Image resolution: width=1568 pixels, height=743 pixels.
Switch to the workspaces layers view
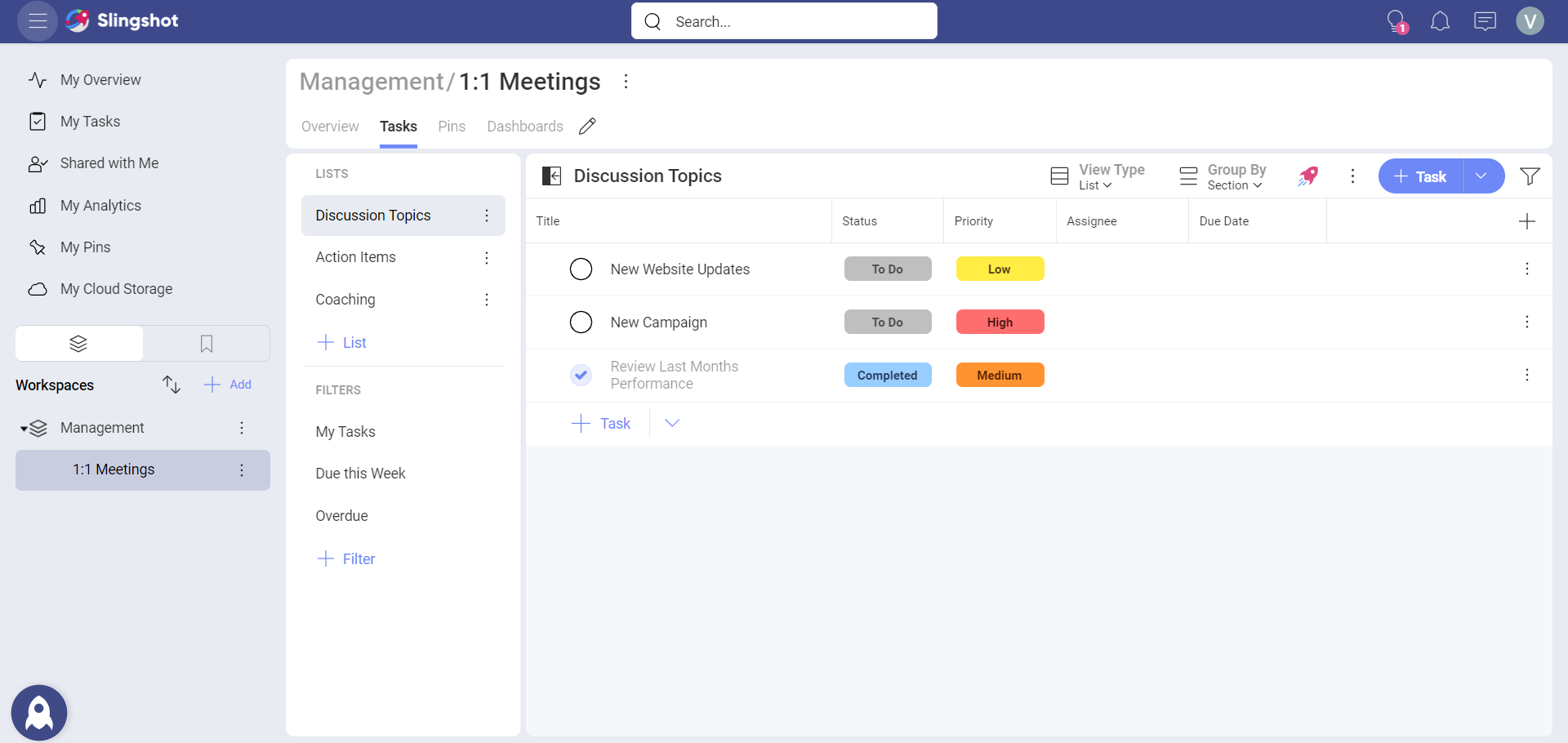[78, 344]
